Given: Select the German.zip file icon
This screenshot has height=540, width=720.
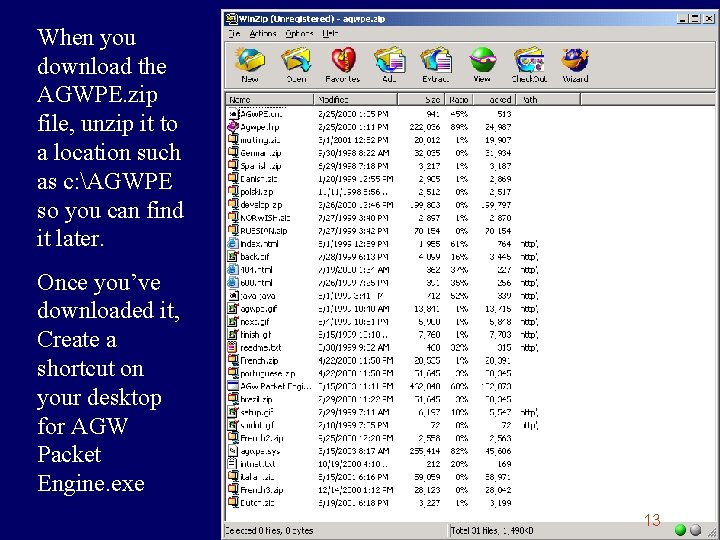Looking at the screenshot, I should (x=233, y=152).
